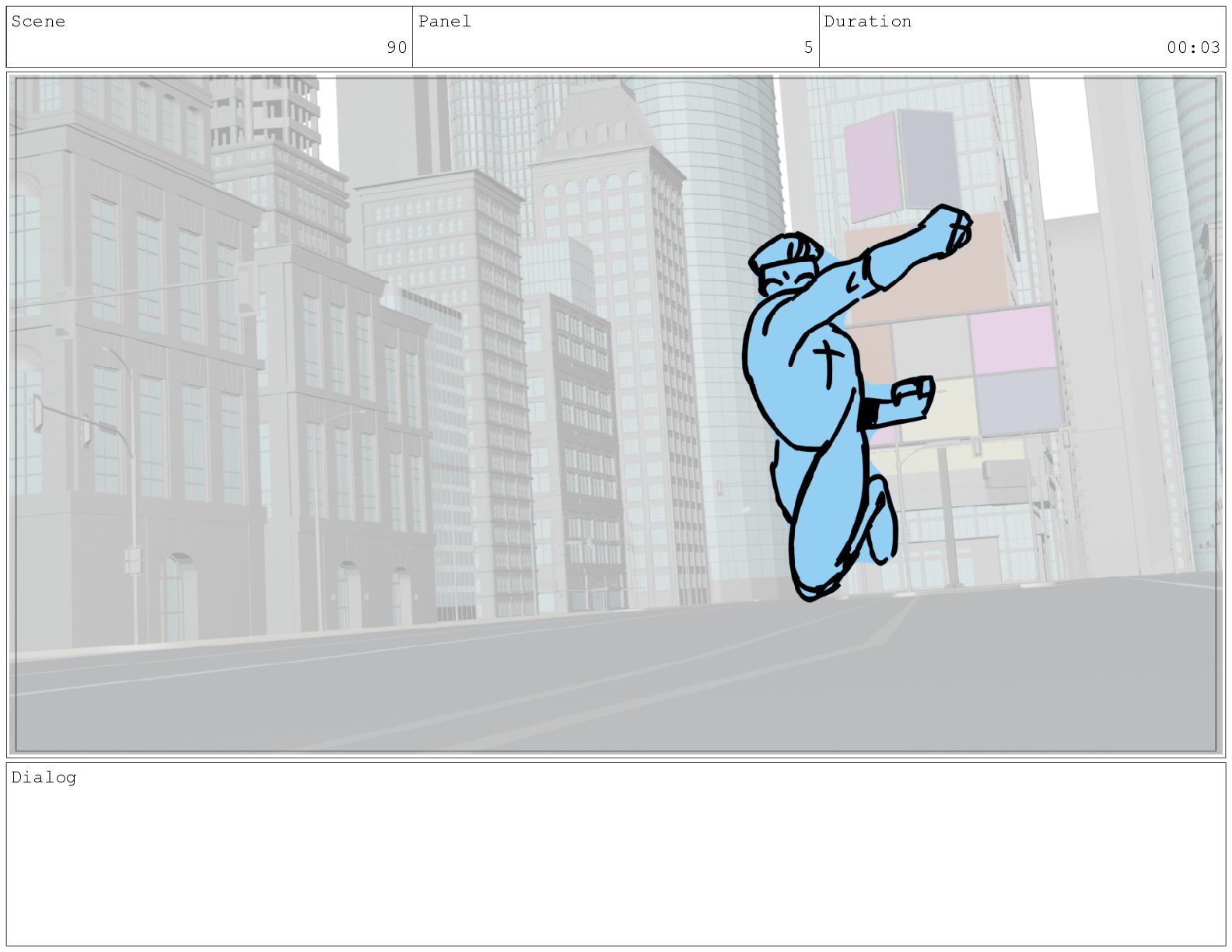Select the duration value 00:03
This screenshot has width=1232, height=952.
[x=1192, y=47]
